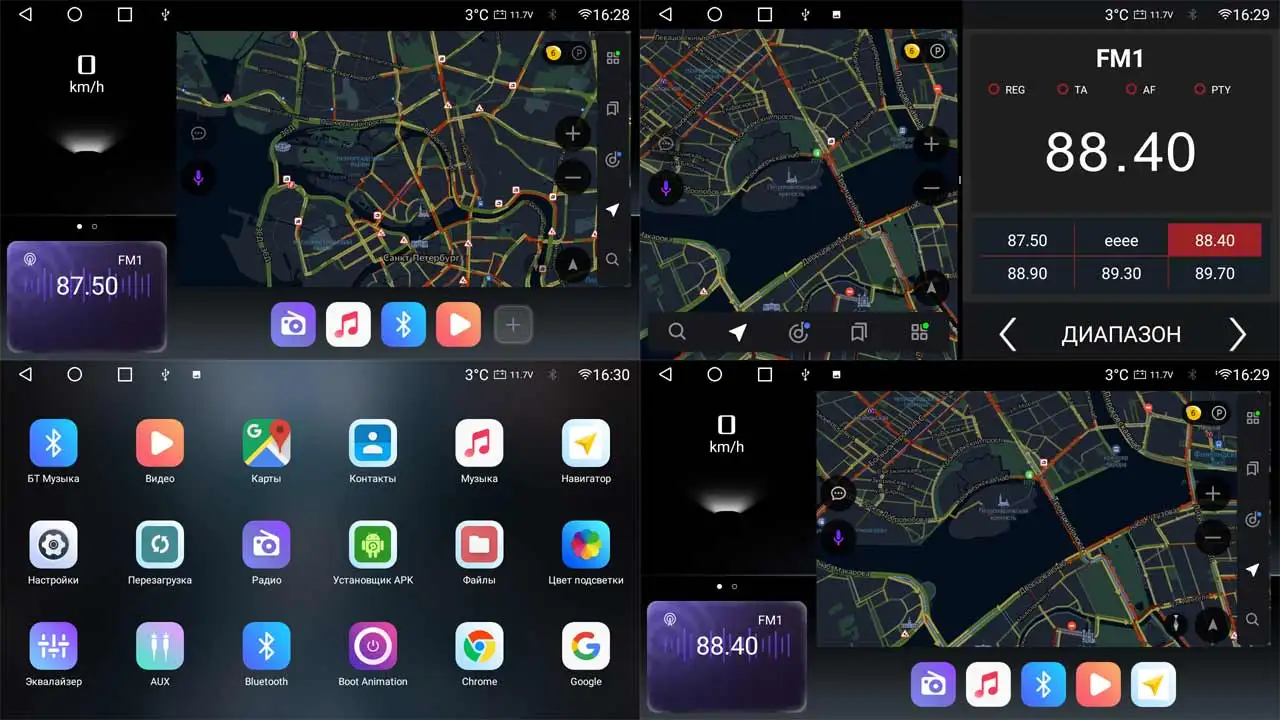Expand the dock with the + tile
The image size is (1280, 720).
tap(513, 324)
